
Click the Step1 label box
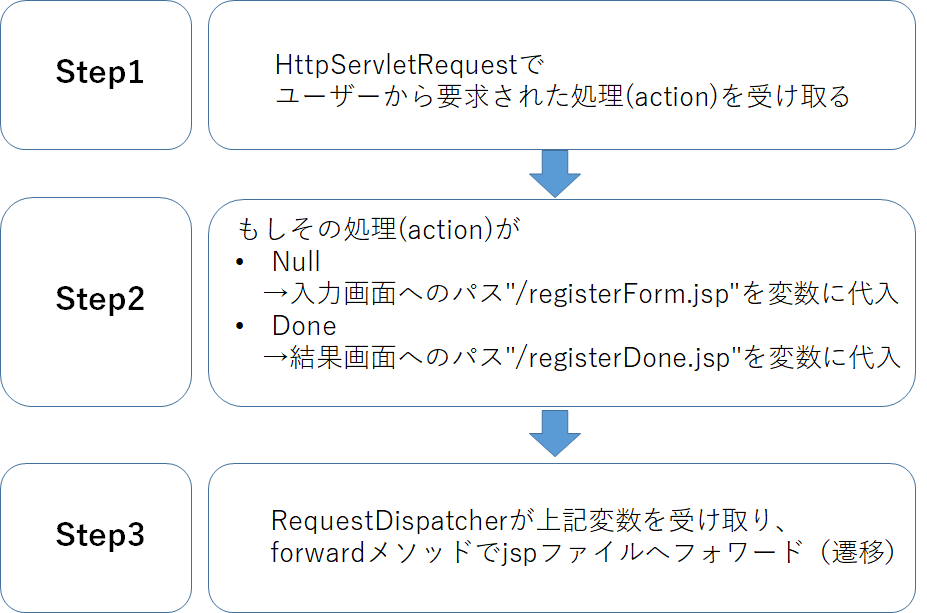[96, 75]
